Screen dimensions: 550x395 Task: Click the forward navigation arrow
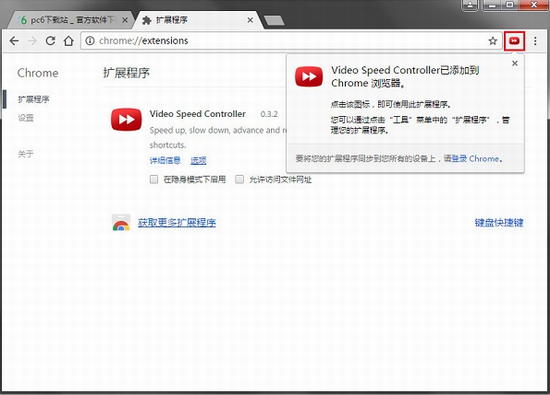(x=32, y=41)
